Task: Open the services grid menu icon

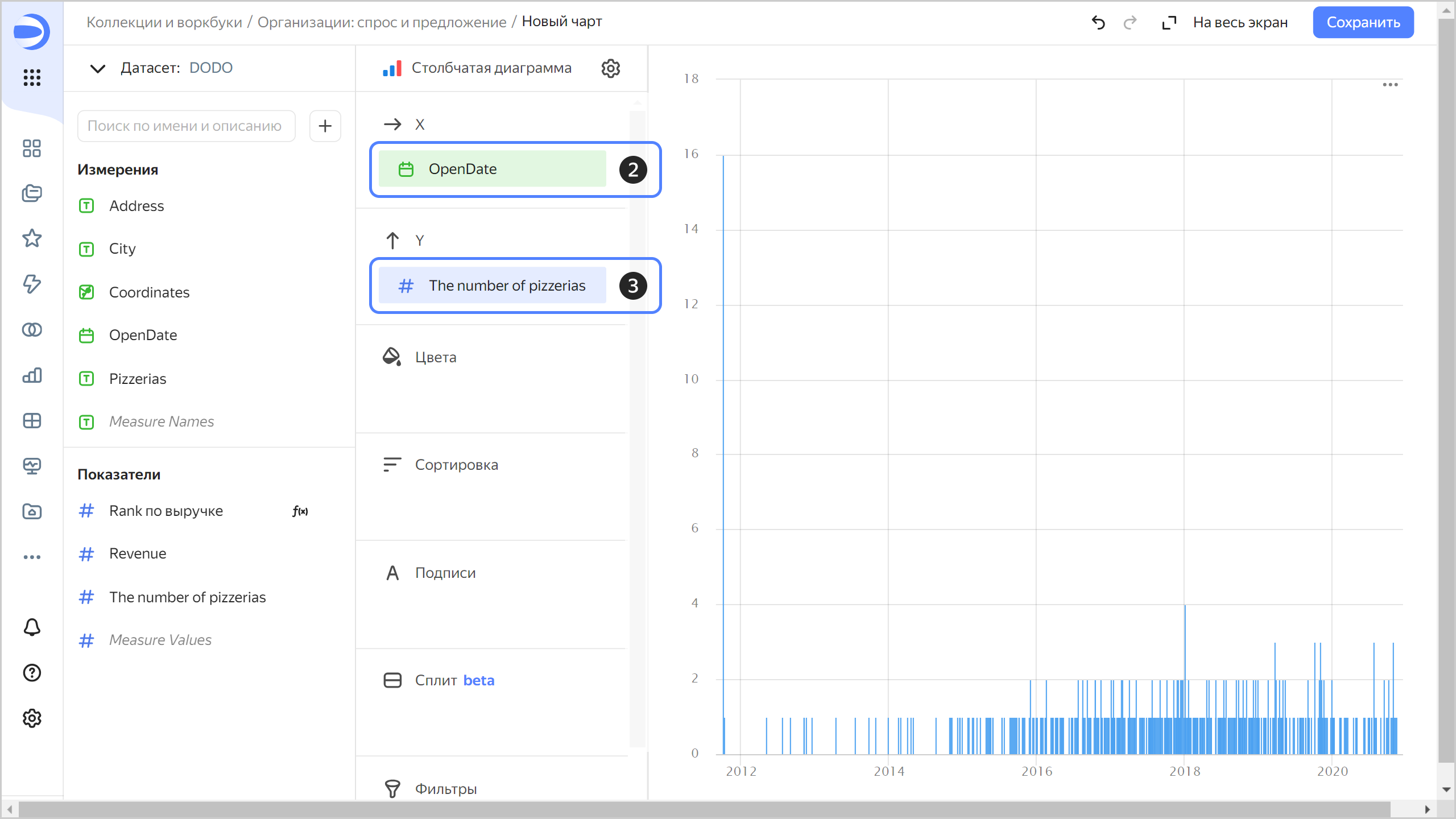Action: pyautogui.click(x=32, y=77)
